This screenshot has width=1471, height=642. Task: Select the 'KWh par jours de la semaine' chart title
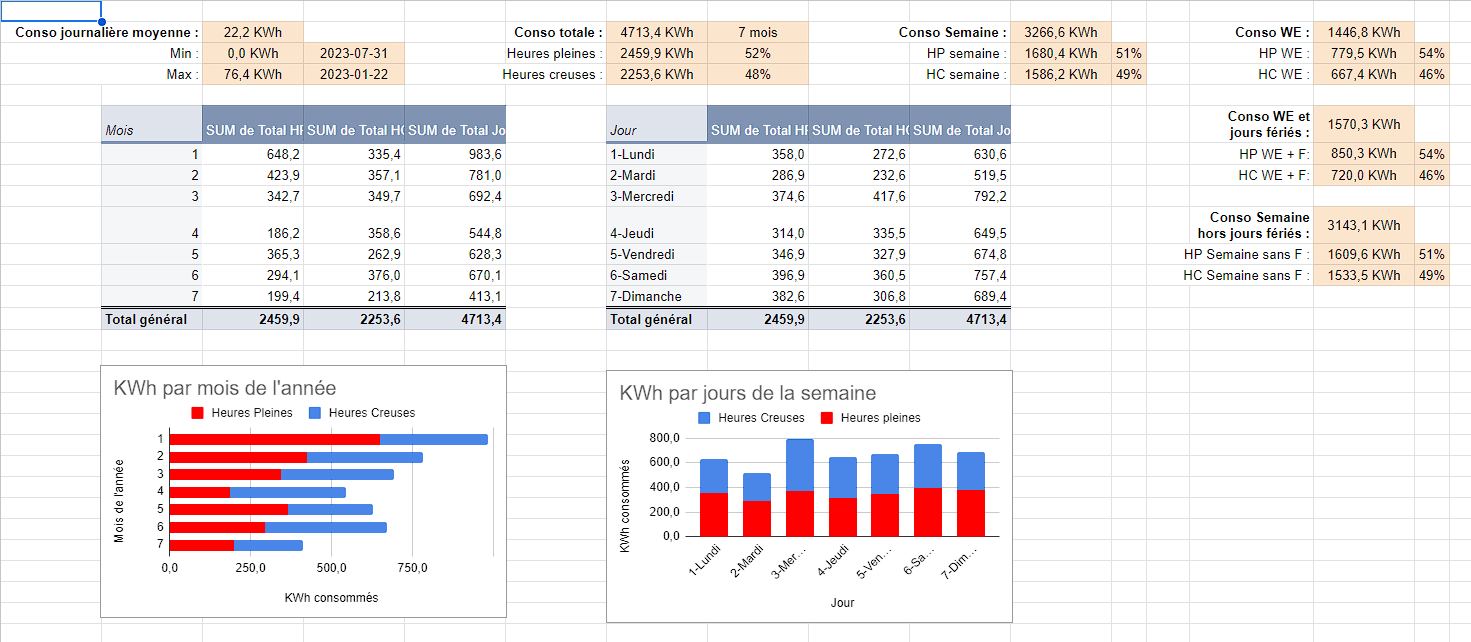[748, 394]
